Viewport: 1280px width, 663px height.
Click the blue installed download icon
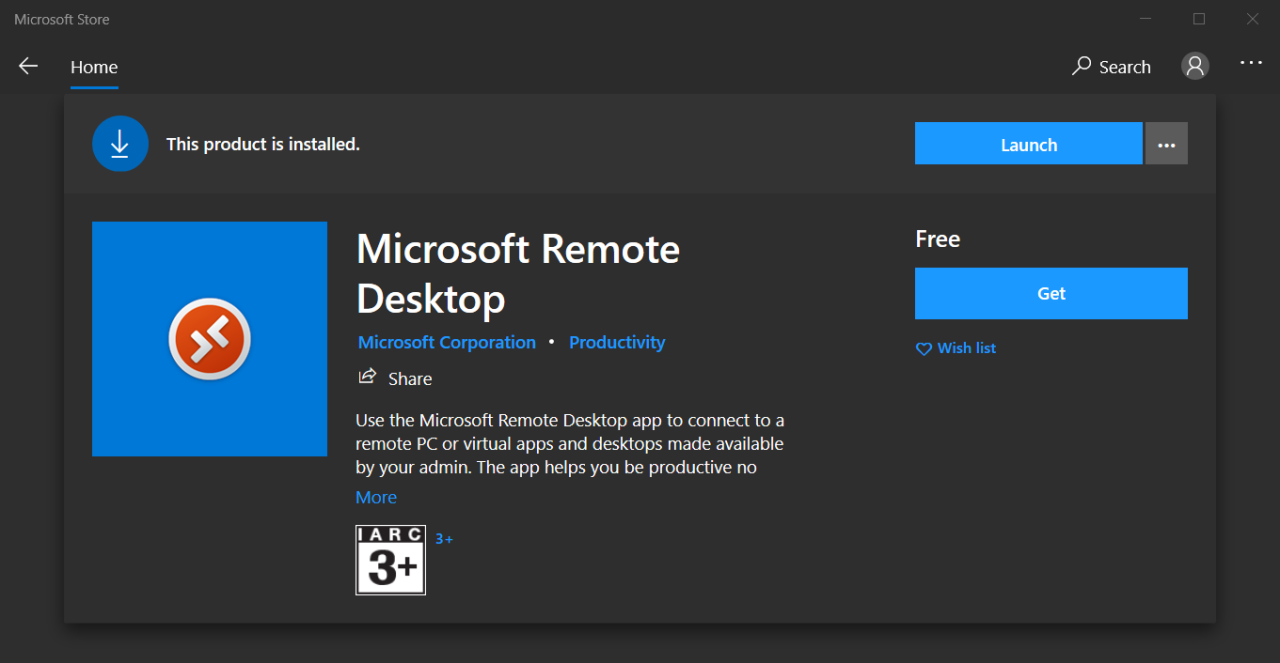(120, 144)
